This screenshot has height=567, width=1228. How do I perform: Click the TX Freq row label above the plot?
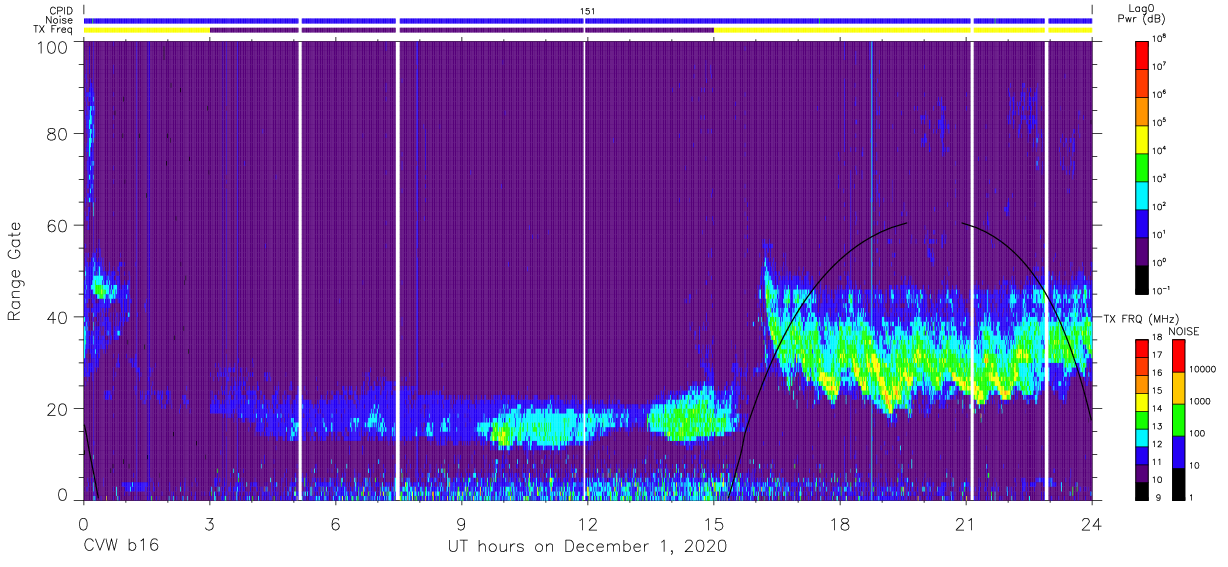point(53,29)
